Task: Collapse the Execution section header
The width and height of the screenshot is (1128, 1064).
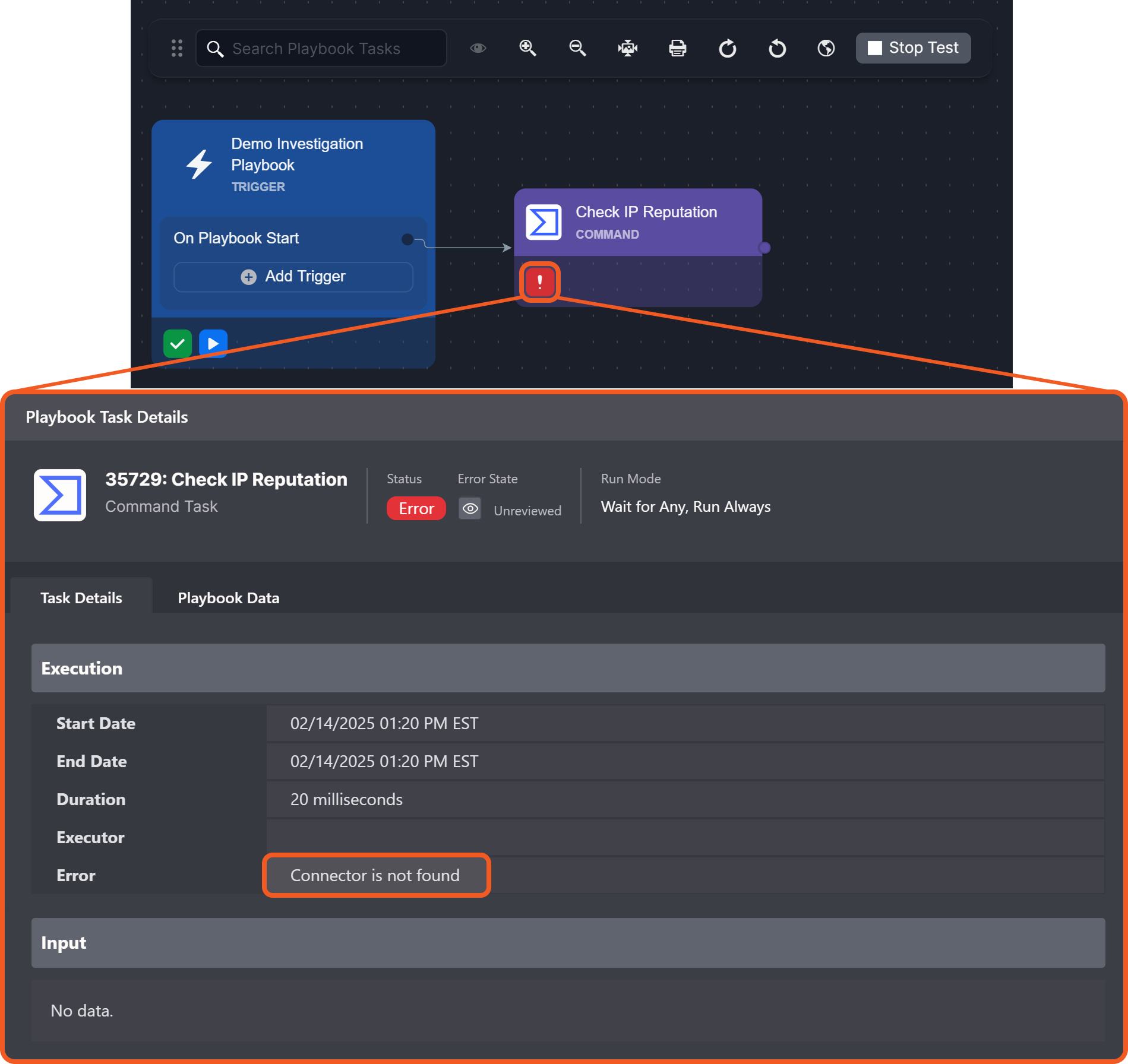Action: point(567,668)
